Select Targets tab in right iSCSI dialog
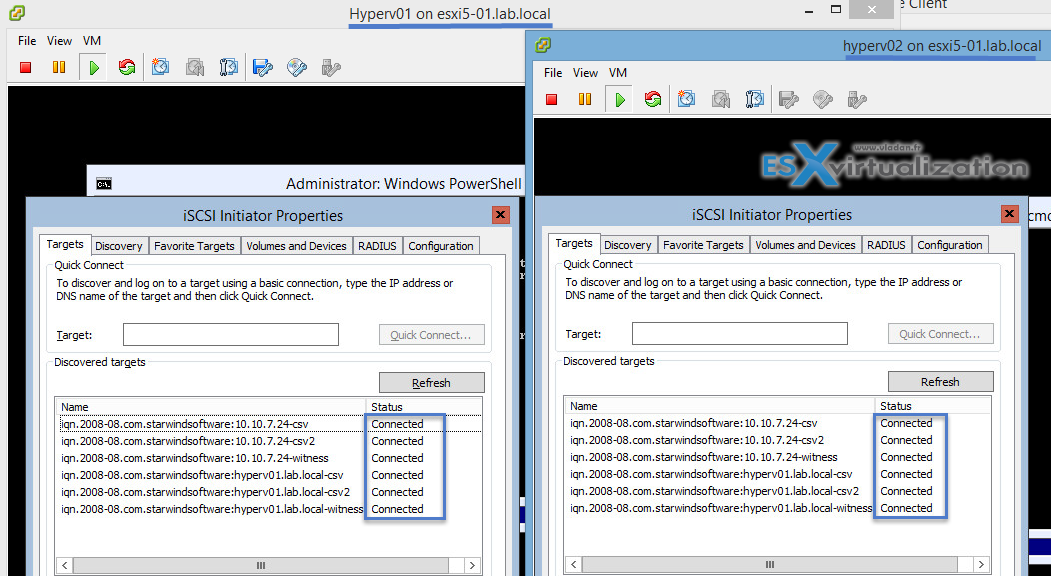This screenshot has height=576, width=1051. [x=574, y=243]
